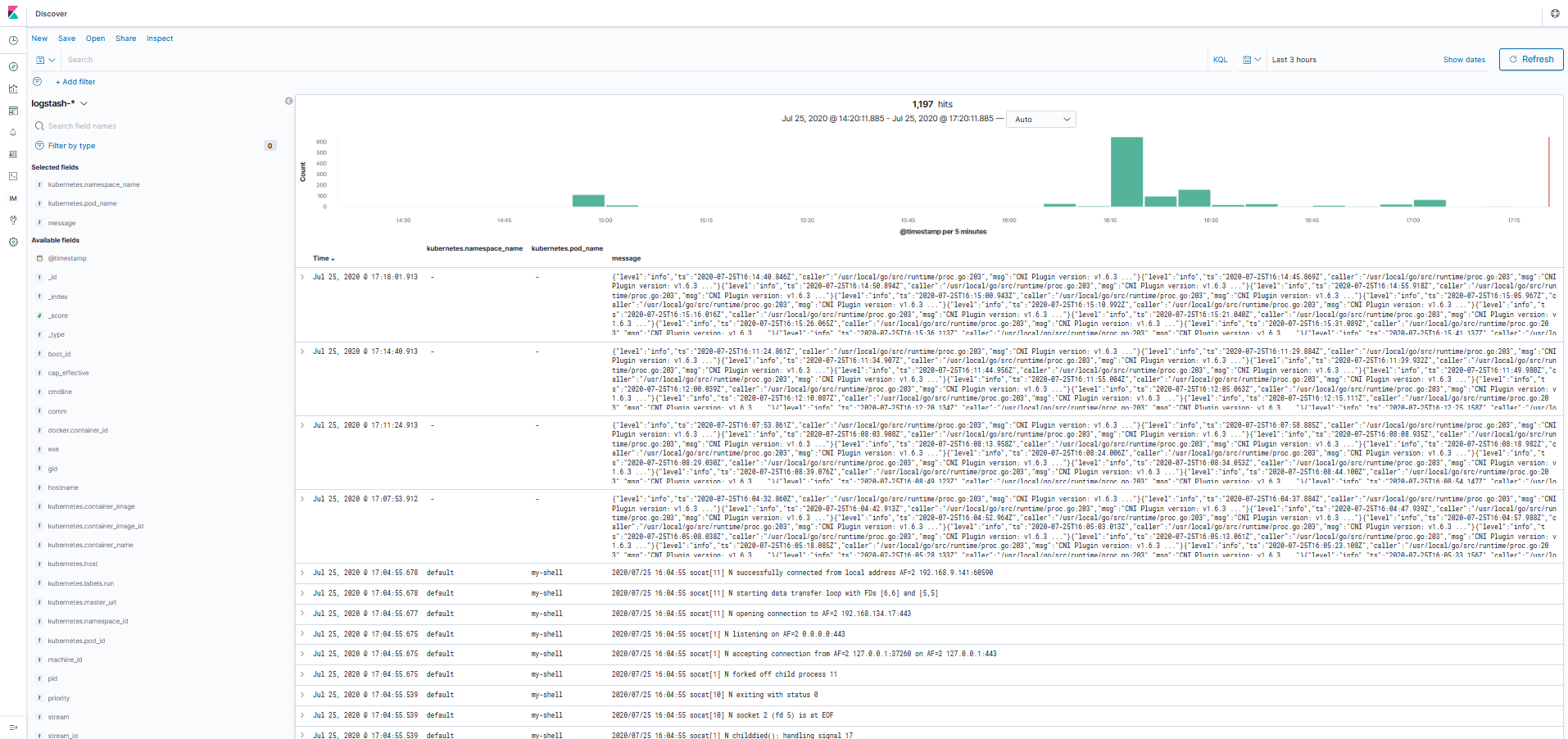Click the Refresh button

(x=1530, y=60)
